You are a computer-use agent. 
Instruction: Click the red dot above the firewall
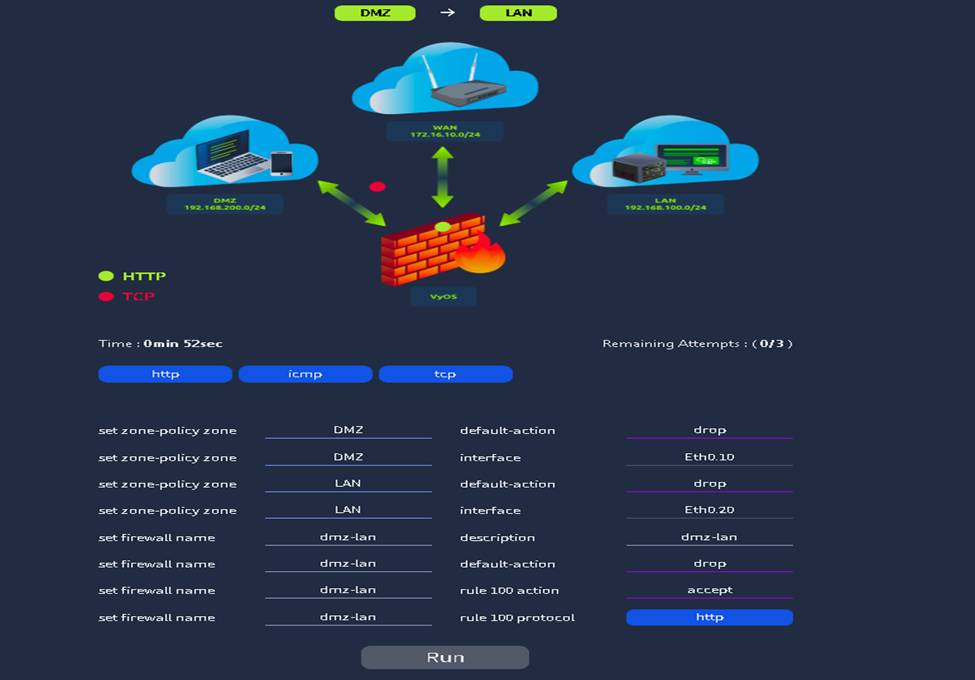pyautogui.click(x=378, y=186)
